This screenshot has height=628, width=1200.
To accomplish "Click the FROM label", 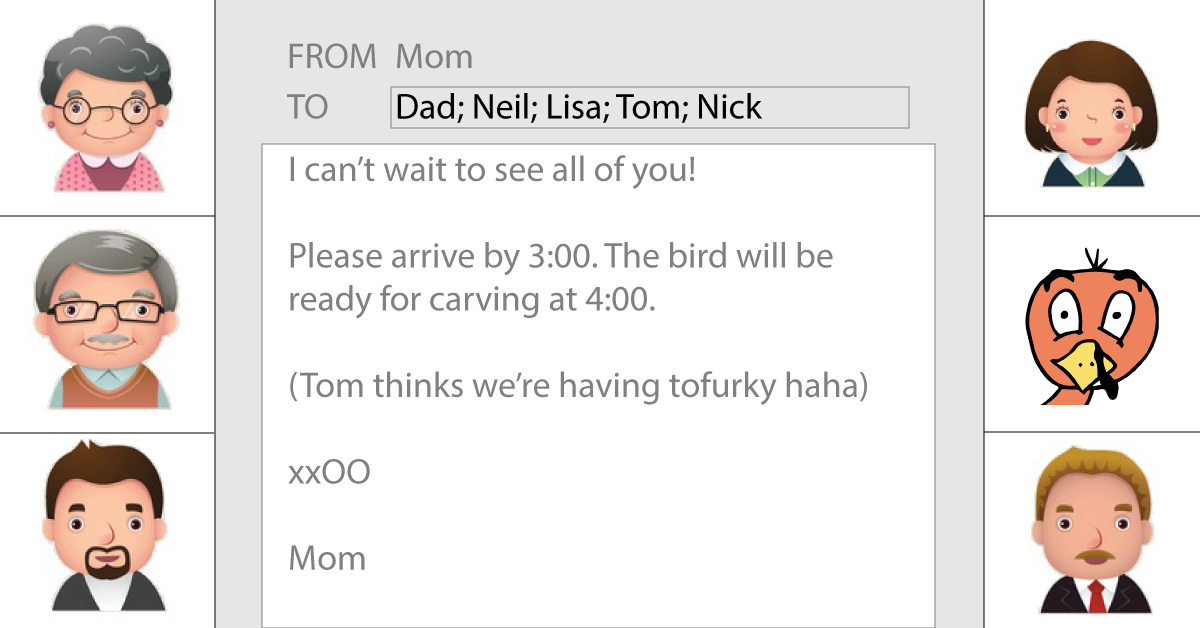I will point(332,57).
